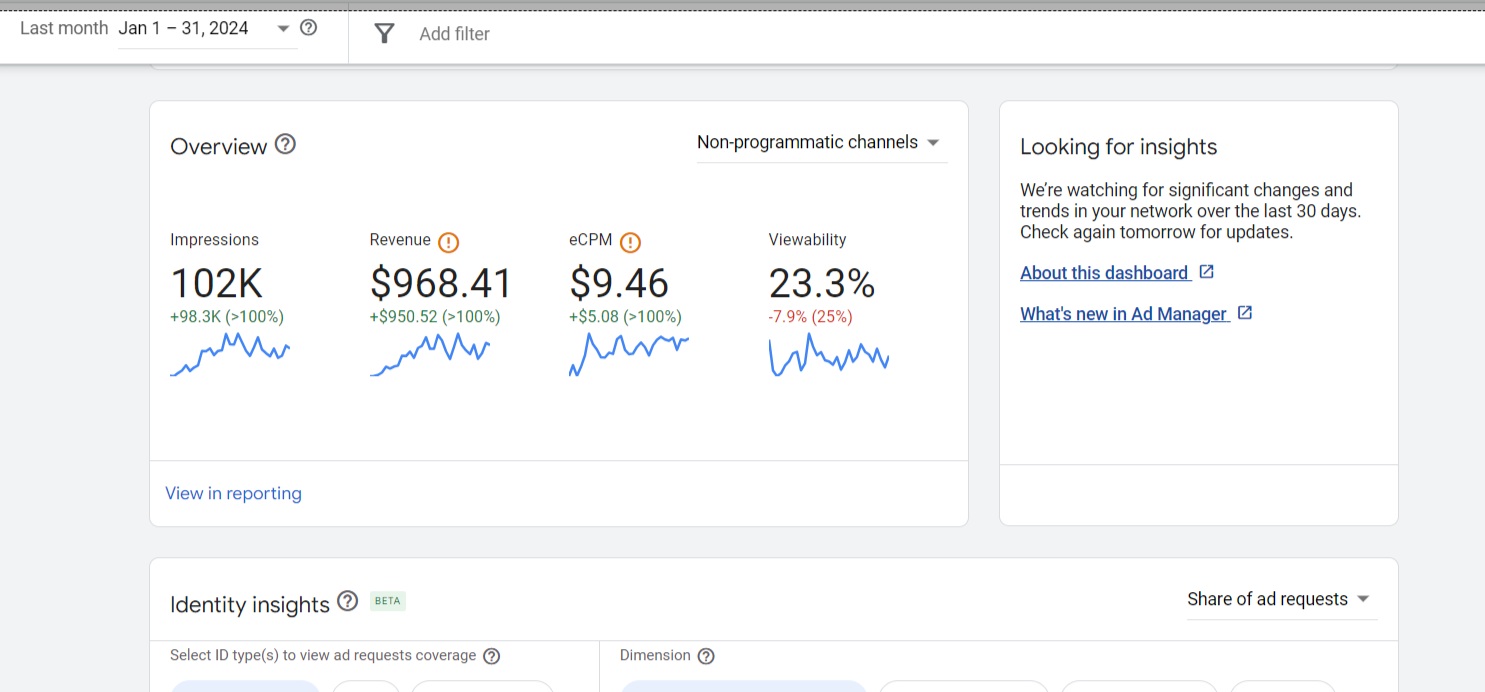
Task: Open About this dashboard link
Action: 1105,273
